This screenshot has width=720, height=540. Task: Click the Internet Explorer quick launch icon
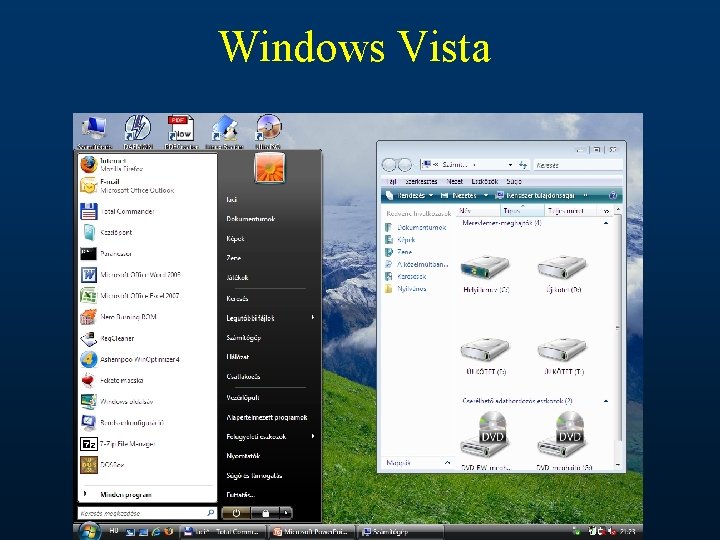tap(156, 532)
